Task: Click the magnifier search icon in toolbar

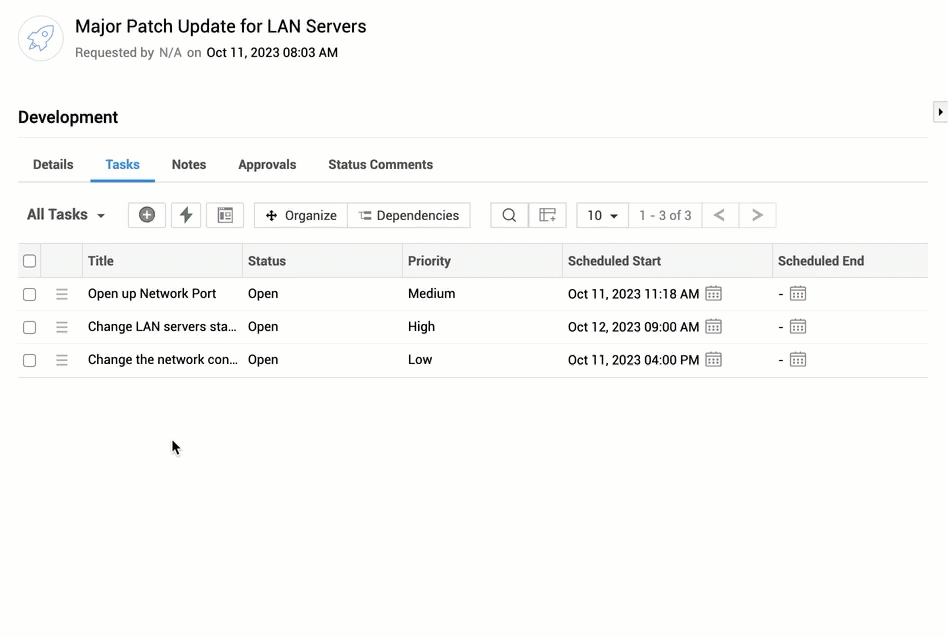Action: (509, 215)
